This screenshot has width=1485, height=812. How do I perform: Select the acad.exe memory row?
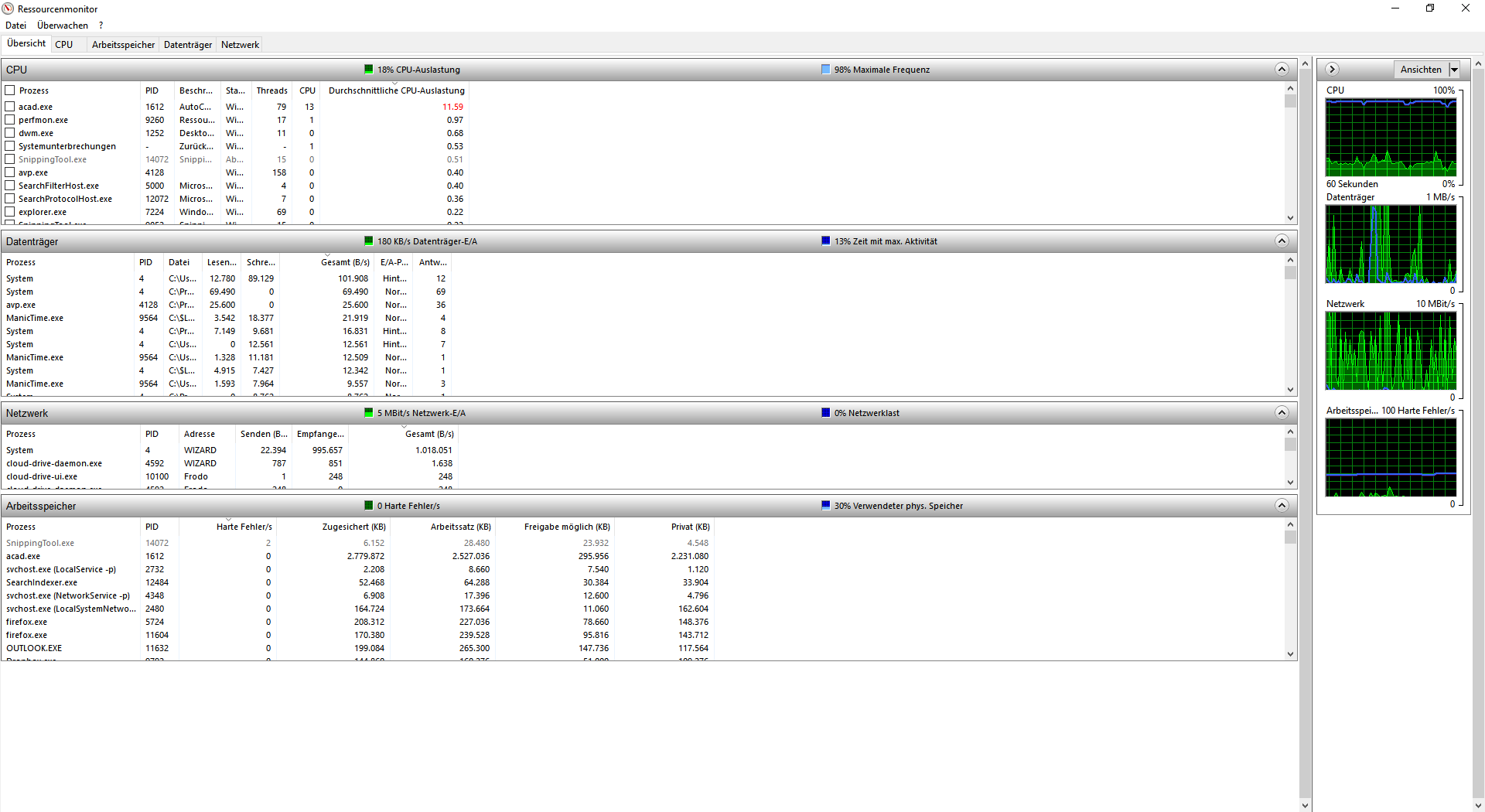click(x=358, y=556)
